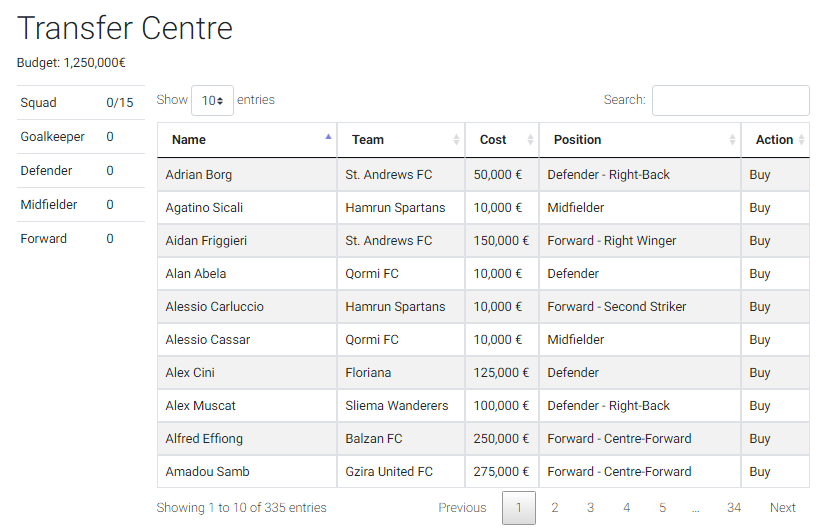Jump to last page 34
This screenshot has width=833, height=531.
tap(734, 508)
